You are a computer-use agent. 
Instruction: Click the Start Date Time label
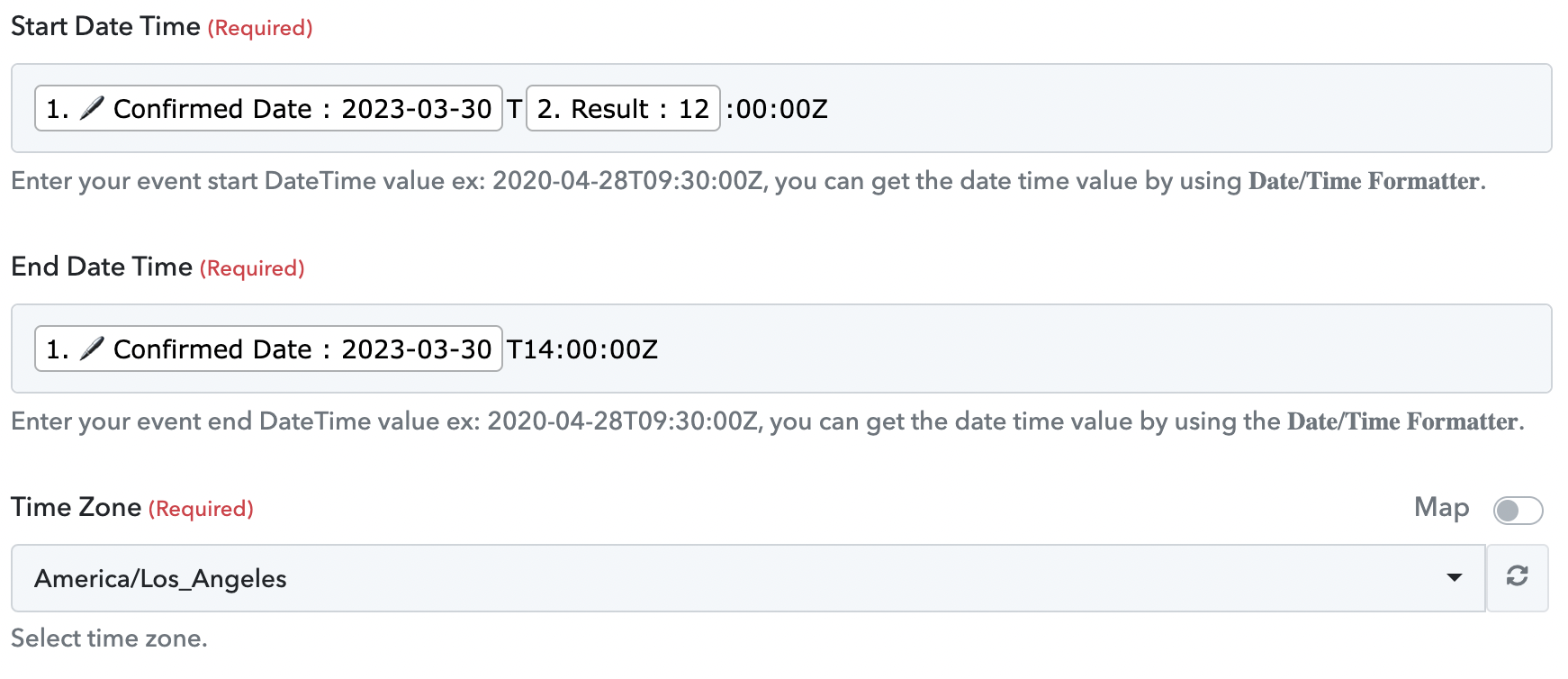pyautogui.click(x=105, y=26)
